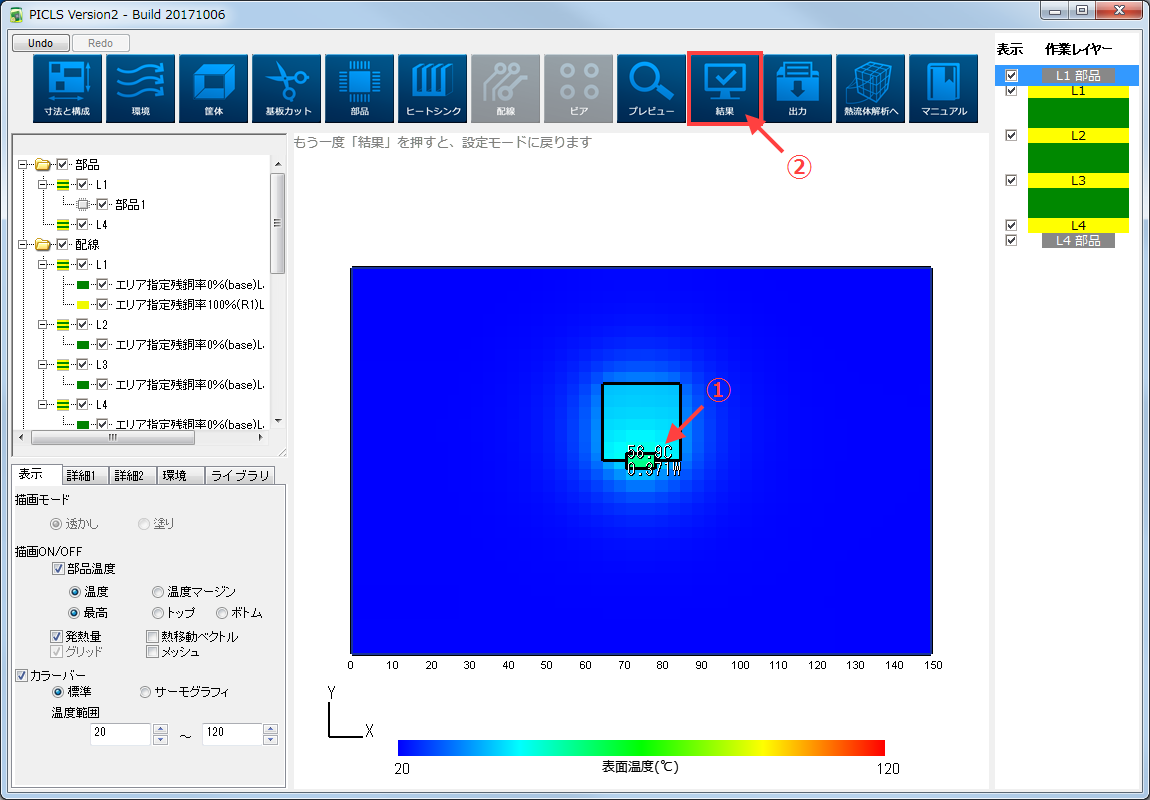This screenshot has width=1150, height=800.
Task: Click the 部品1 component icon in tree
Action: click(x=83, y=205)
